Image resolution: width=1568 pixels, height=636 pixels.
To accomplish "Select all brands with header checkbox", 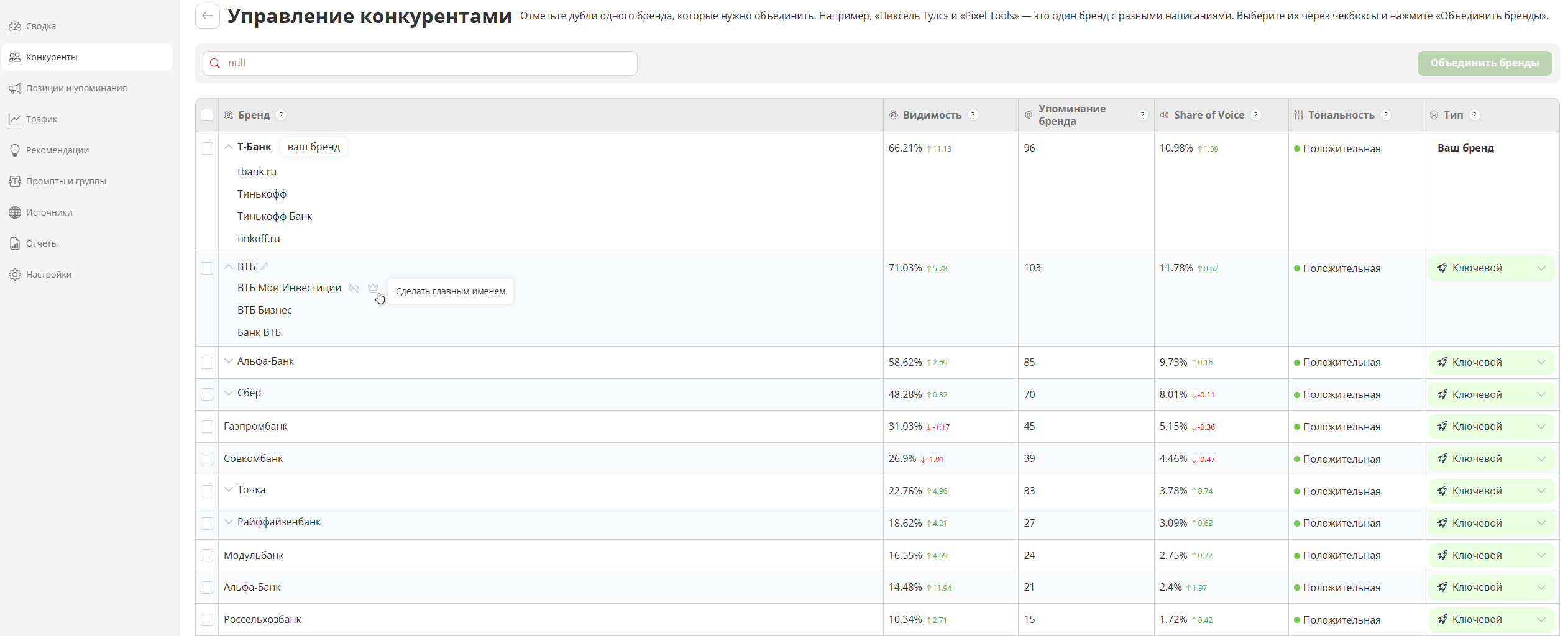I will tap(207, 115).
